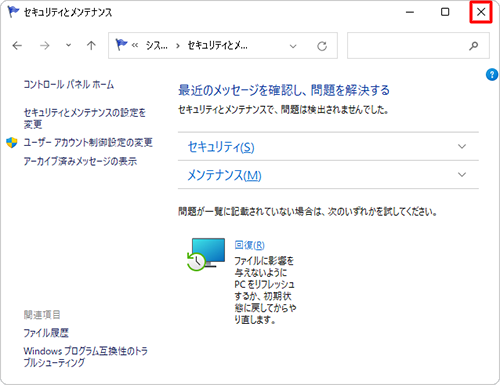Screen dimensions: 500x385
Task: Select the シス... breadcrumb segment
Action: (x=157, y=45)
